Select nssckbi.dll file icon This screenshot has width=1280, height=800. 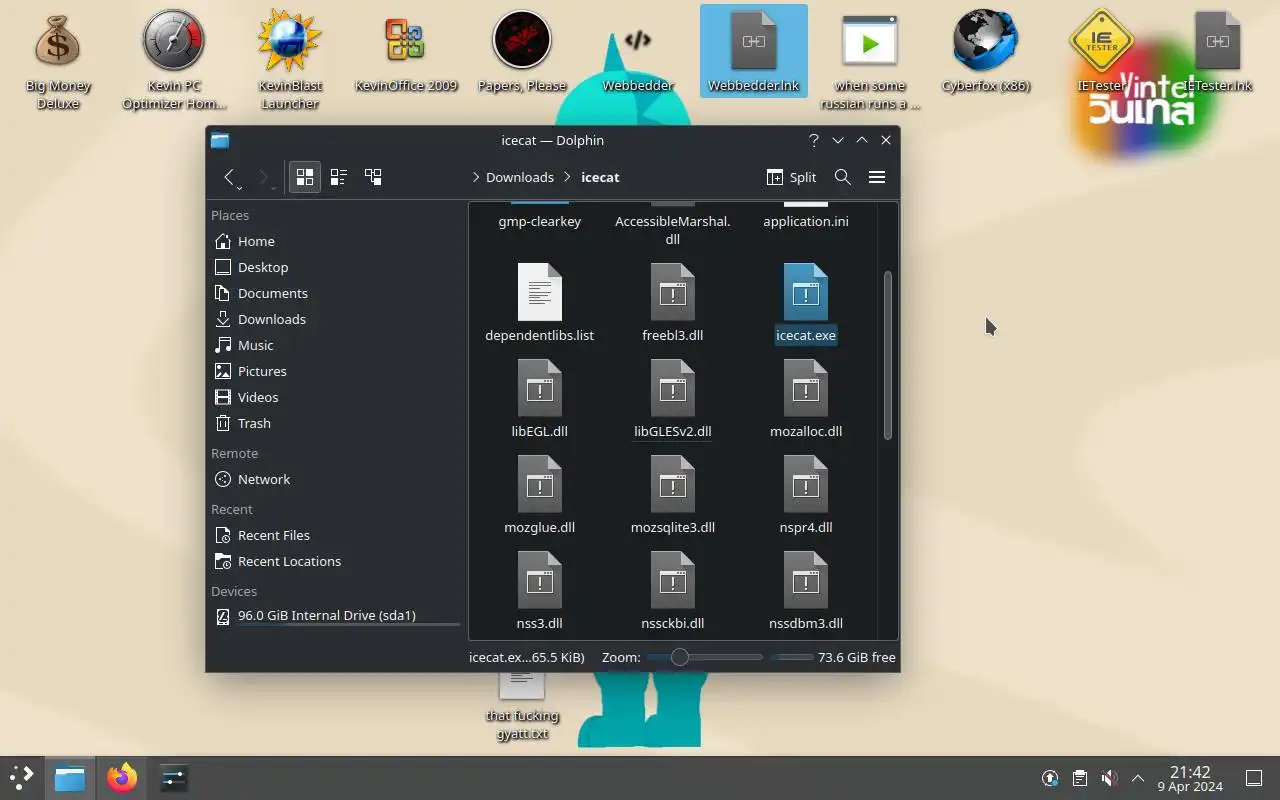point(673,580)
